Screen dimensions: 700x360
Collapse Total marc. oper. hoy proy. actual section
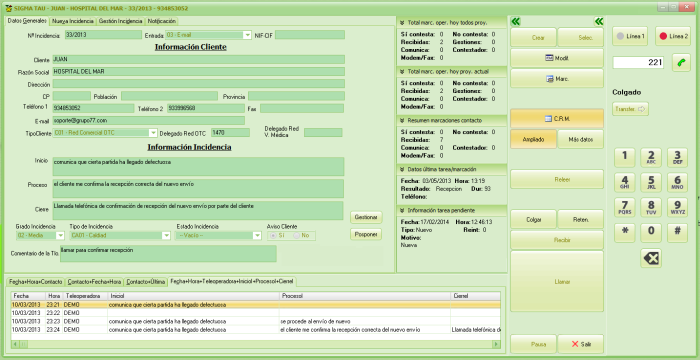[x=402, y=71]
